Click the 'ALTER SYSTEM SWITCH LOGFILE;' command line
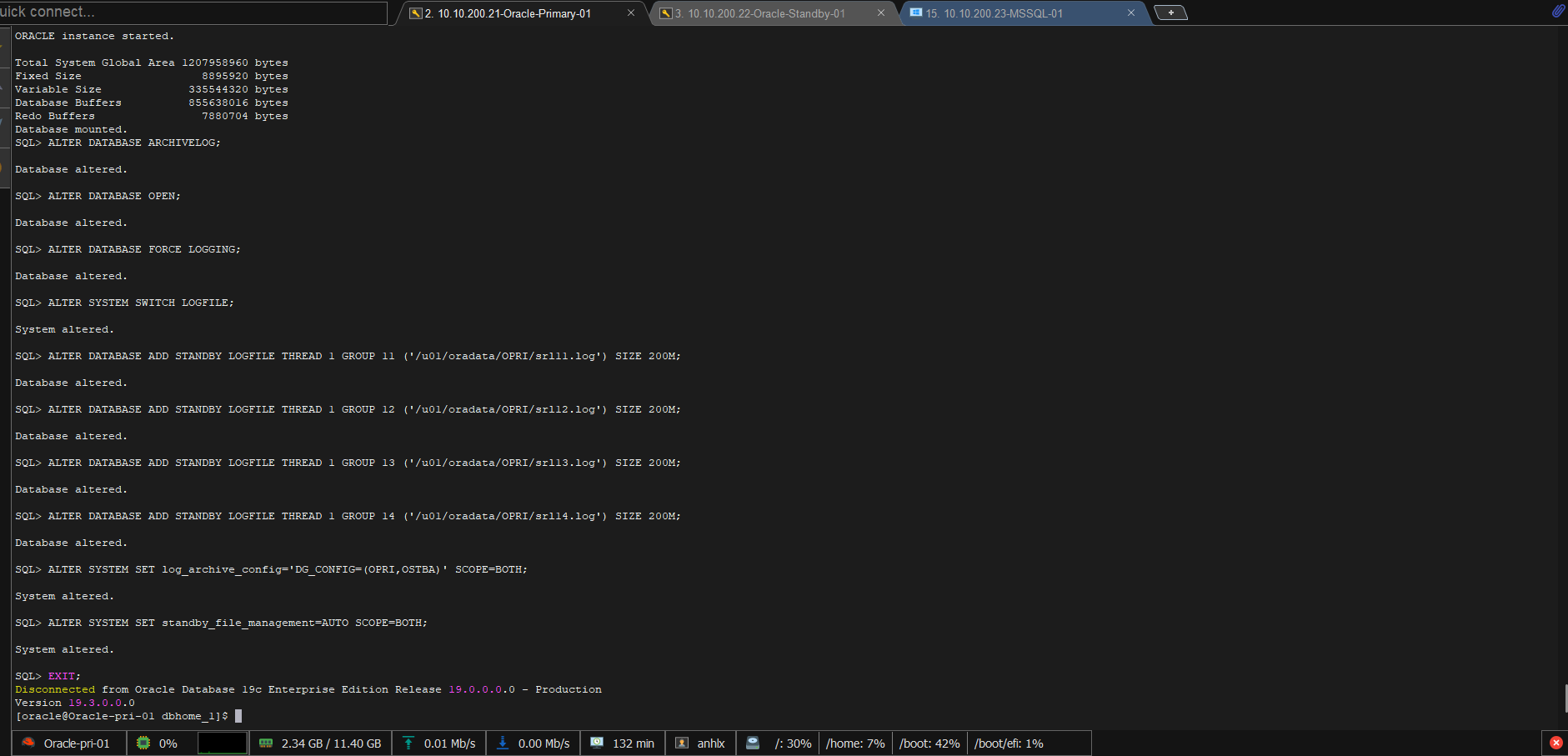Screen dimensions: 1568x756 click(124, 303)
